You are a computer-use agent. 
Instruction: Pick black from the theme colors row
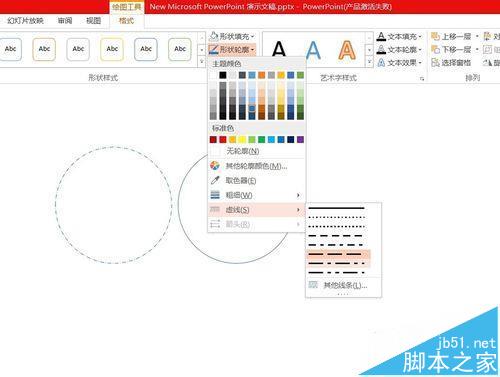click(x=223, y=75)
